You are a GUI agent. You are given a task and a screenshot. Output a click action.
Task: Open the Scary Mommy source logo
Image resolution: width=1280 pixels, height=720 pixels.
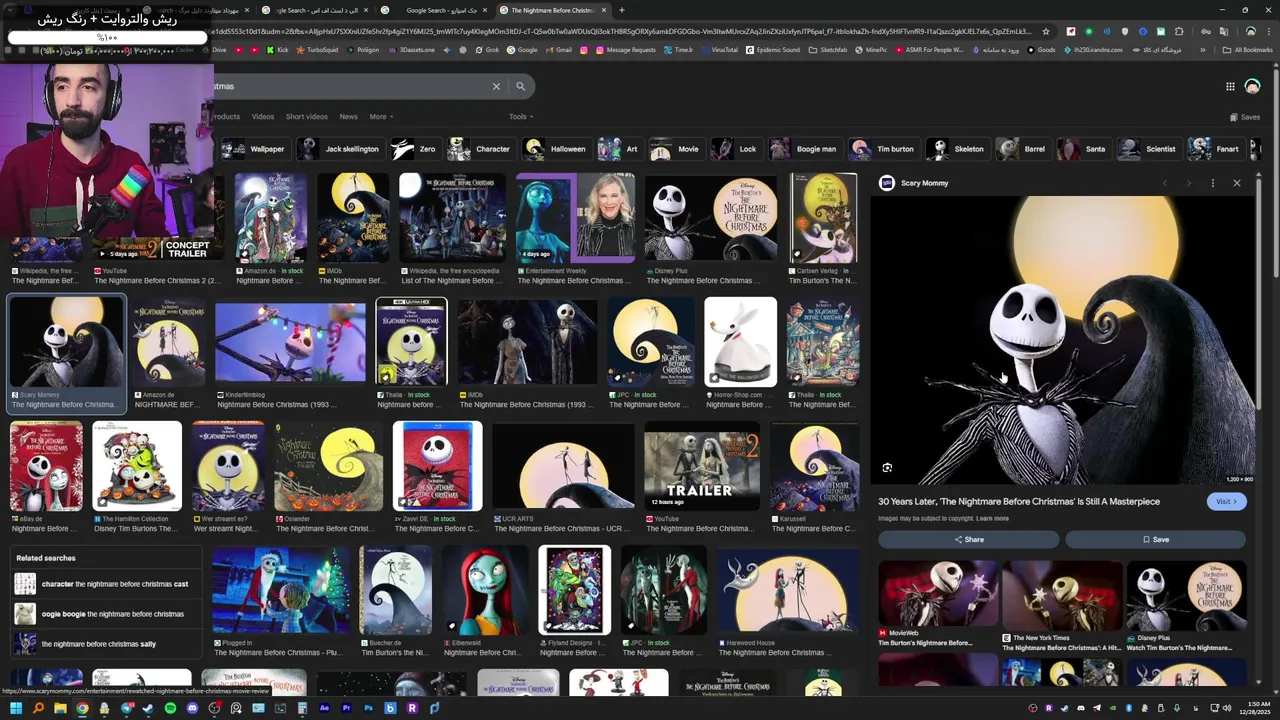[x=886, y=183]
